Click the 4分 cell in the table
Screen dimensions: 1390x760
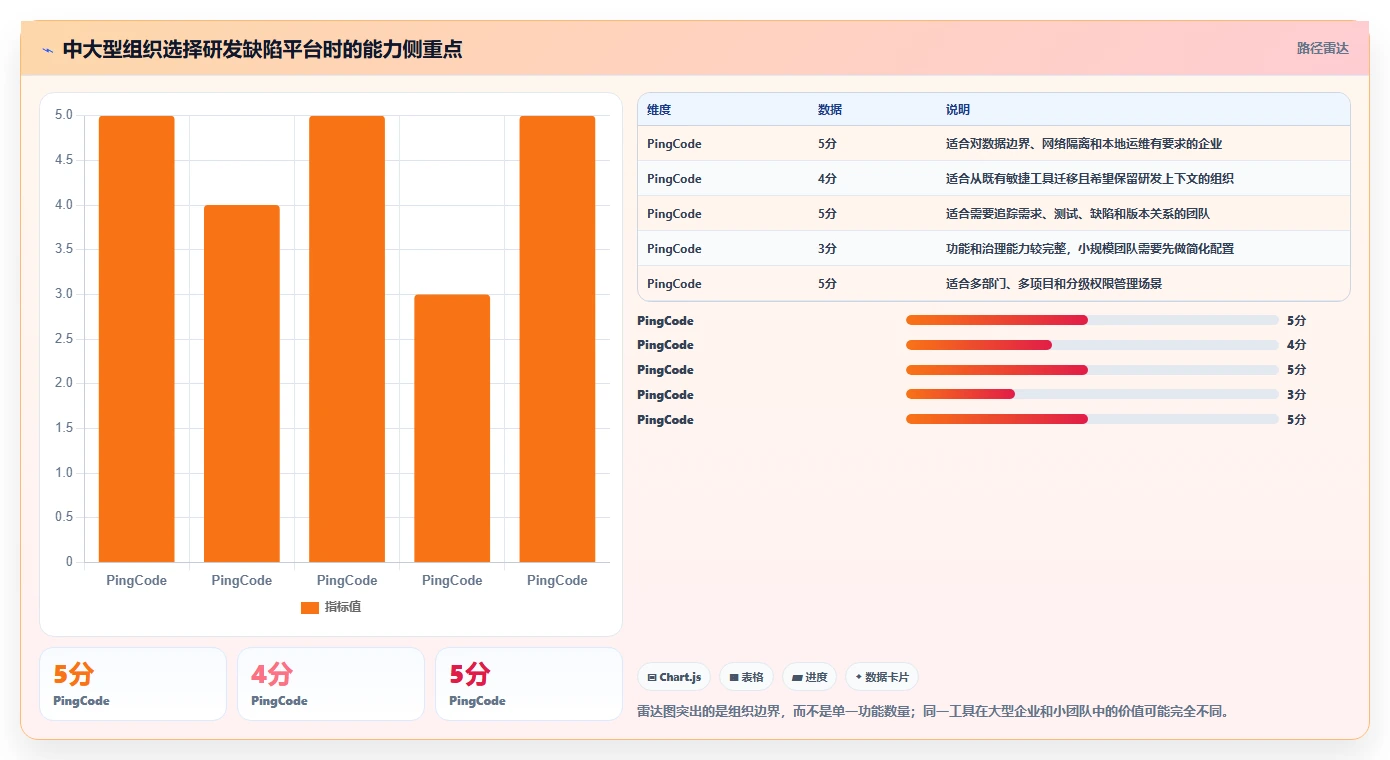click(827, 179)
